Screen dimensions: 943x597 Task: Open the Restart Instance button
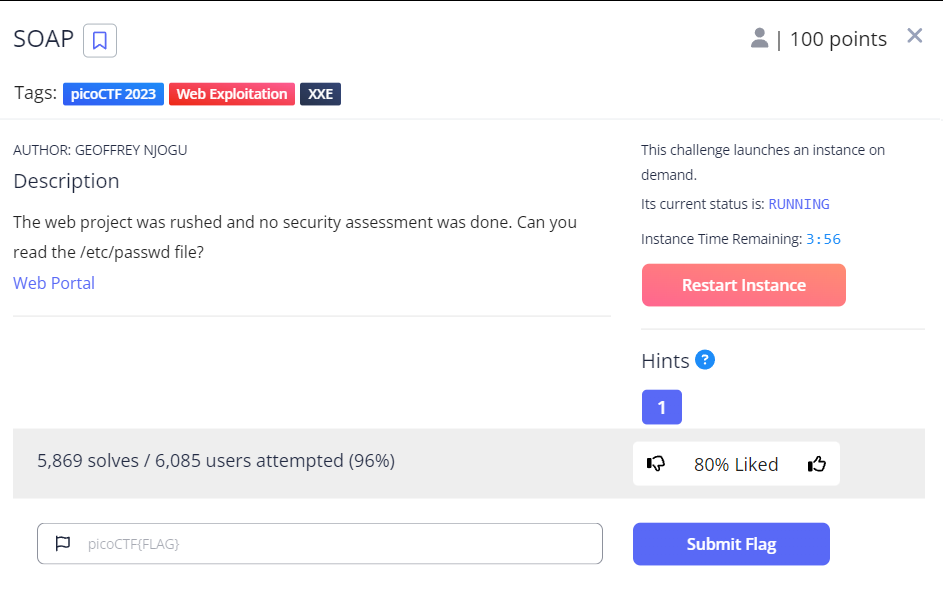[x=743, y=285]
